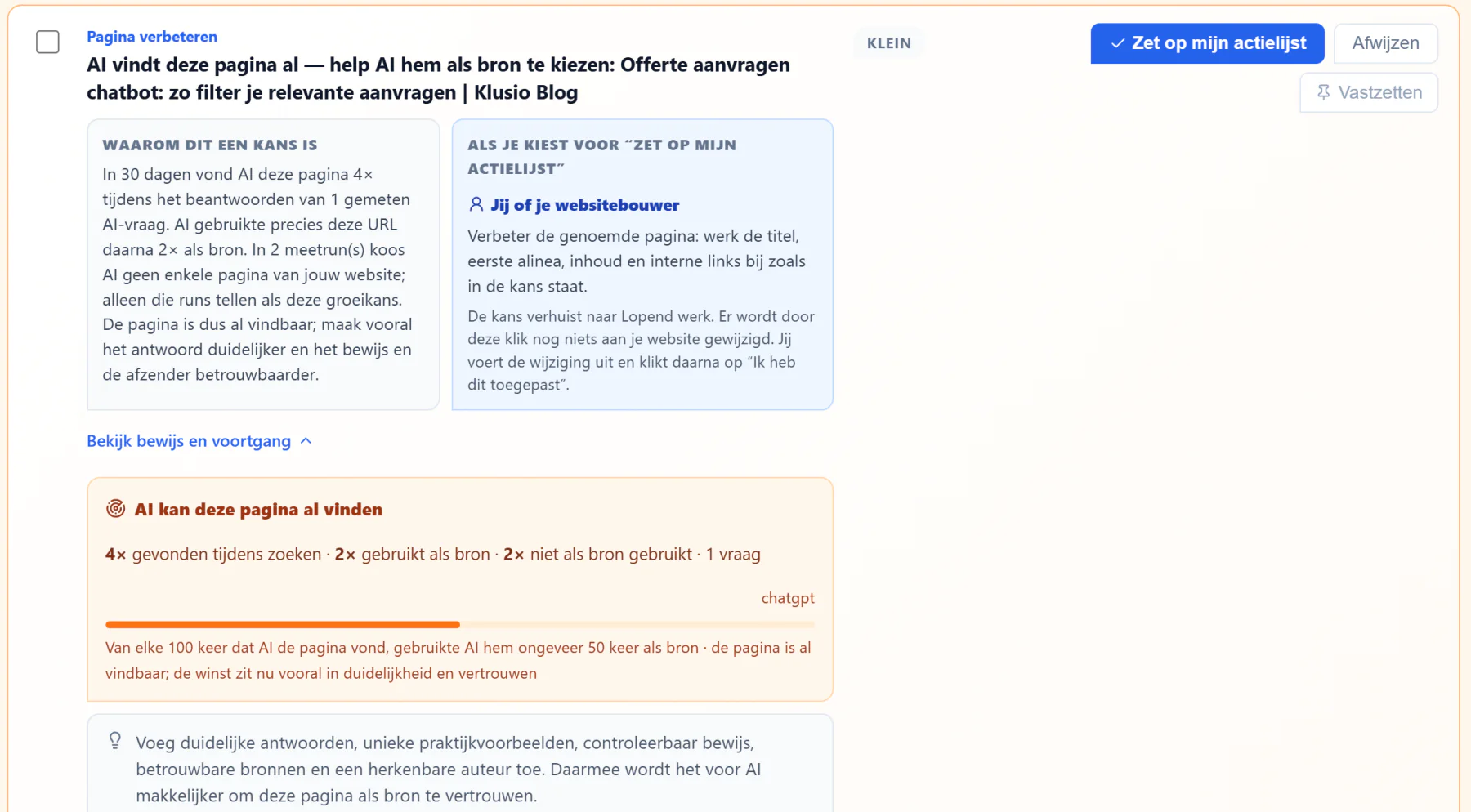Click the paragraph starting In 30 dagen vond AI
This screenshot has height=812, width=1471.
(257, 274)
